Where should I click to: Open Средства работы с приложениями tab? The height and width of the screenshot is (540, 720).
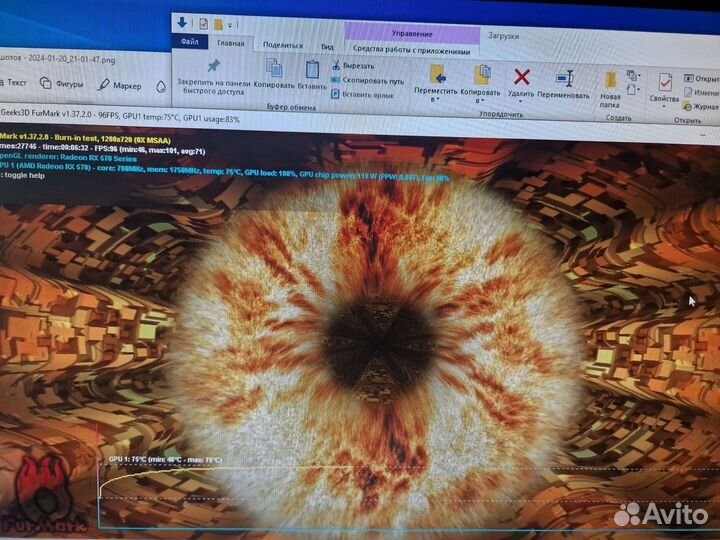tap(411, 51)
